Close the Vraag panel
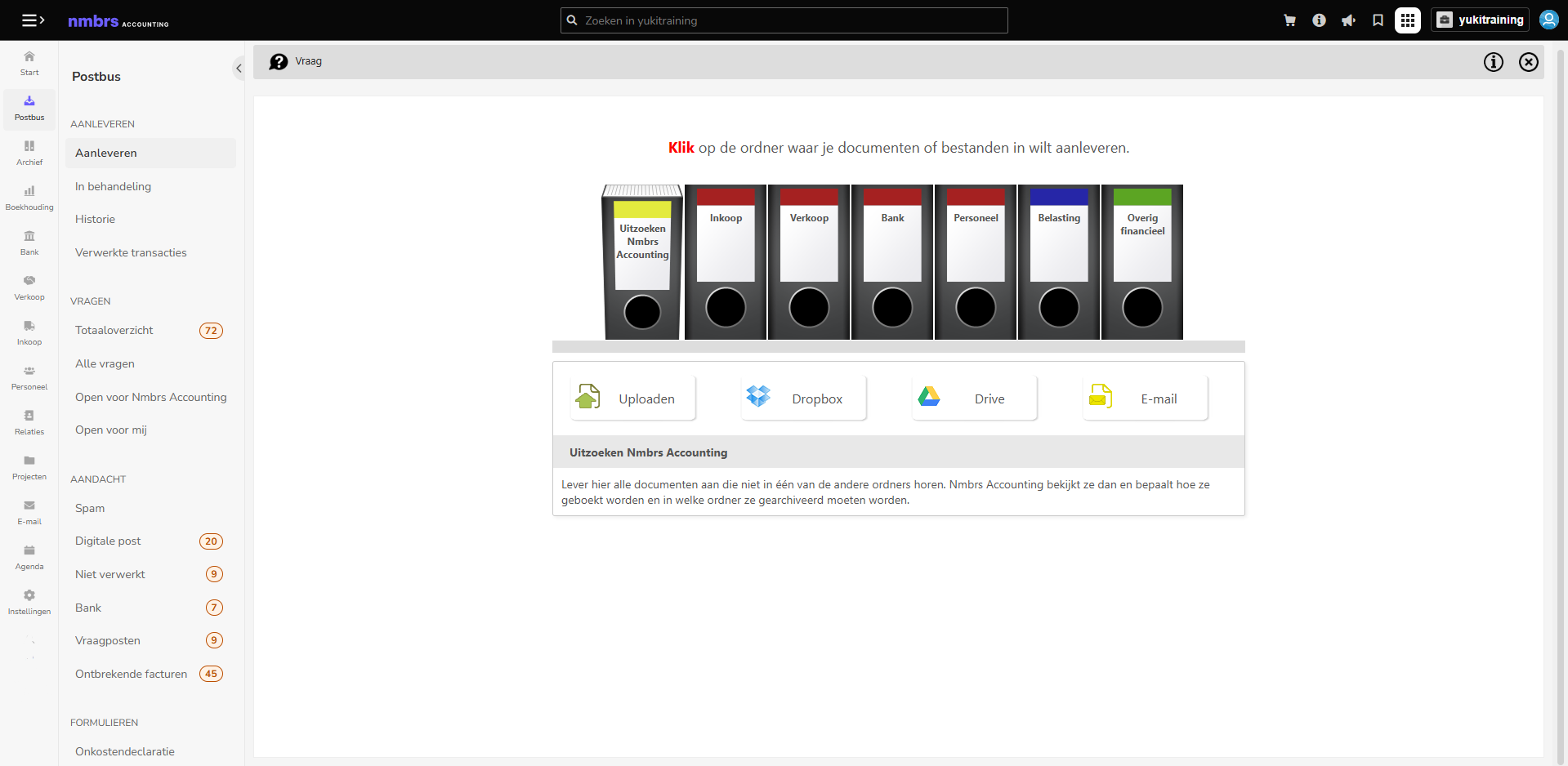 coord(1528,62)
